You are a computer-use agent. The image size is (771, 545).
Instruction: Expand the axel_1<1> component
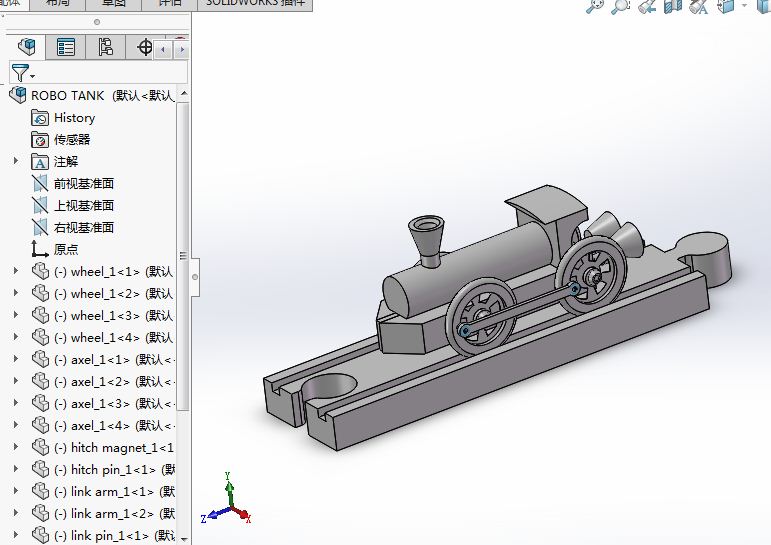click(x=16, y=359)
